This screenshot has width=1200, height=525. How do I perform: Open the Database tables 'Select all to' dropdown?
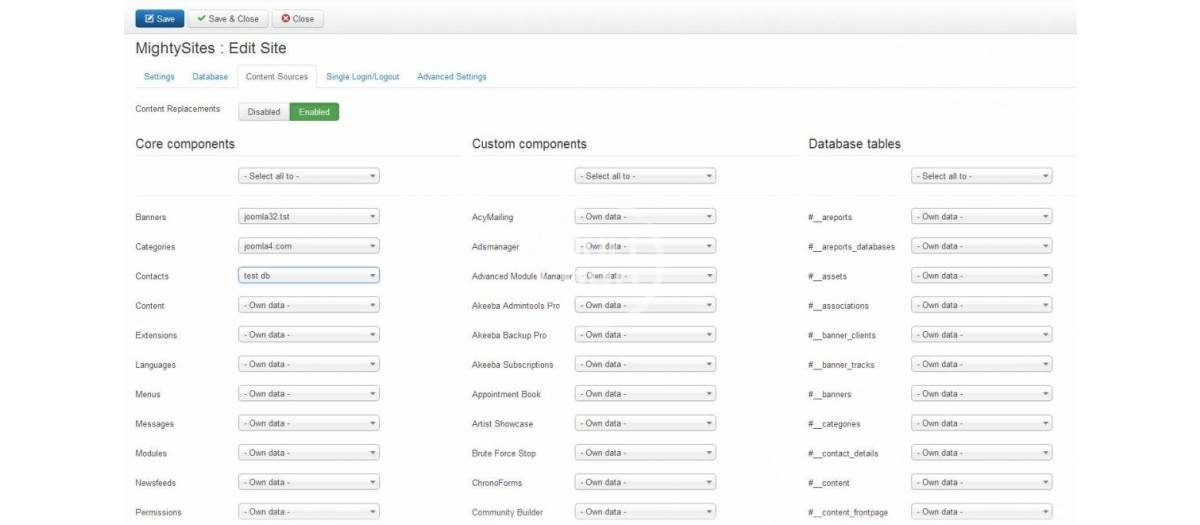click(x=981, y=176)
